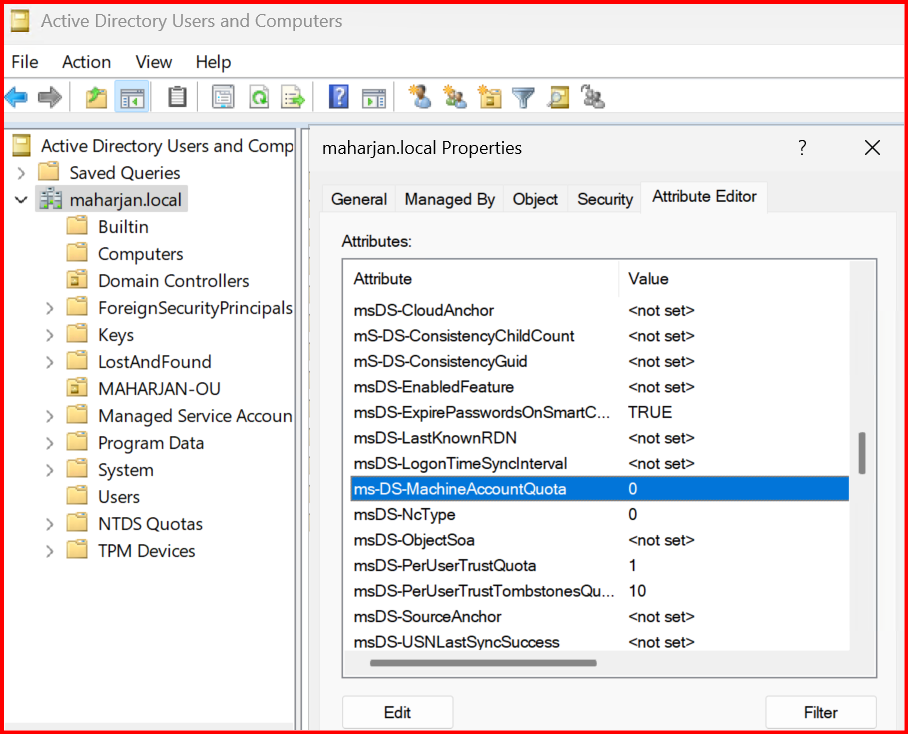Click the Edit button
The height and width of the screenshot is (734, 908).
pyautogui.click(x=397, y=712)
